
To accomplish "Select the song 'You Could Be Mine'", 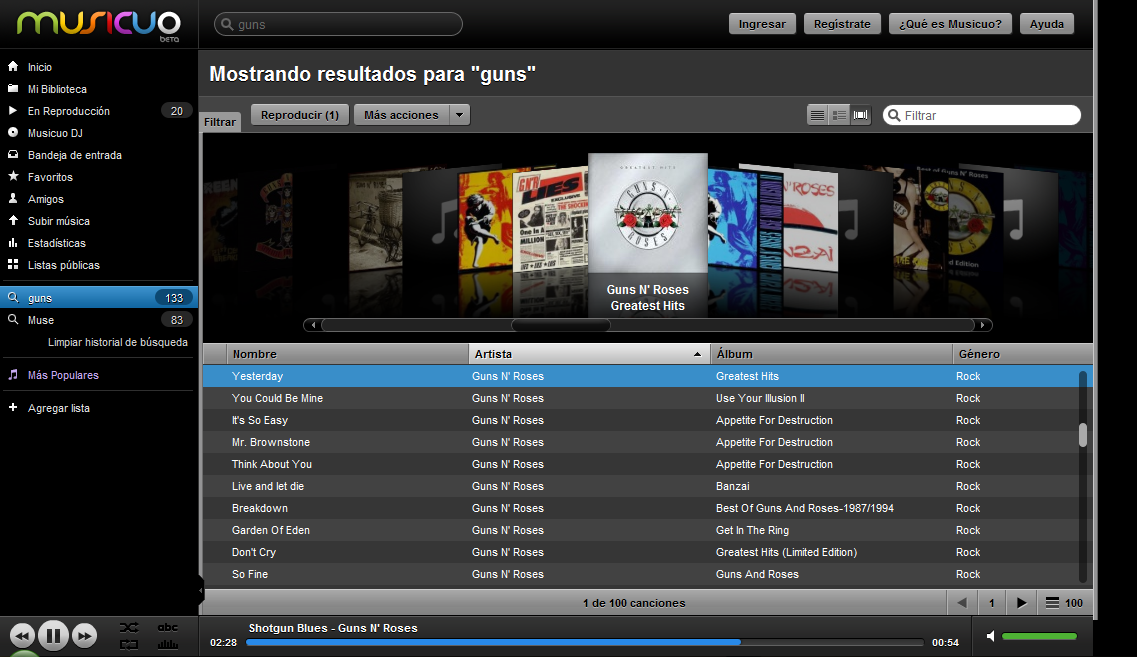I will point(277,398).
